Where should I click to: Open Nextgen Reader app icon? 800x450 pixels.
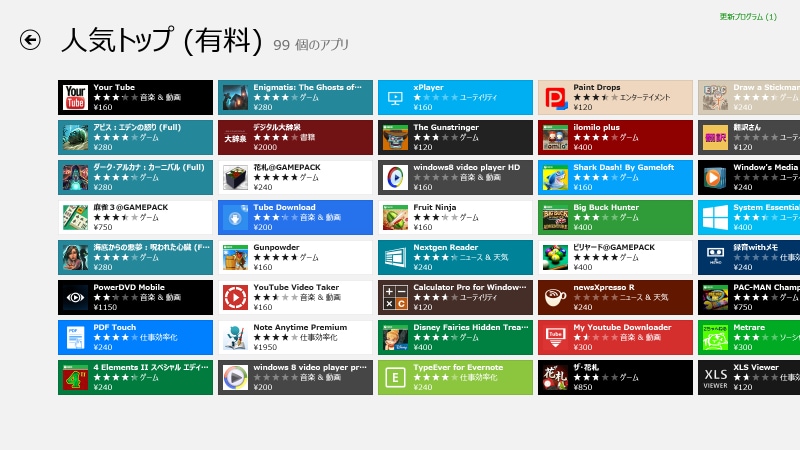(x=395, y=258)
